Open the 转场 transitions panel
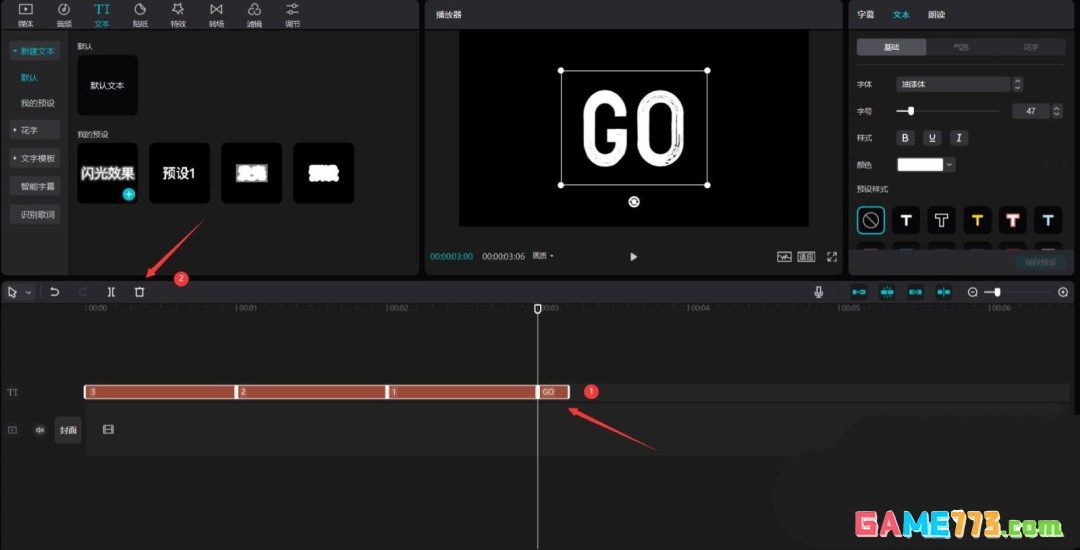1080x550 pixels. pos(216,14)
